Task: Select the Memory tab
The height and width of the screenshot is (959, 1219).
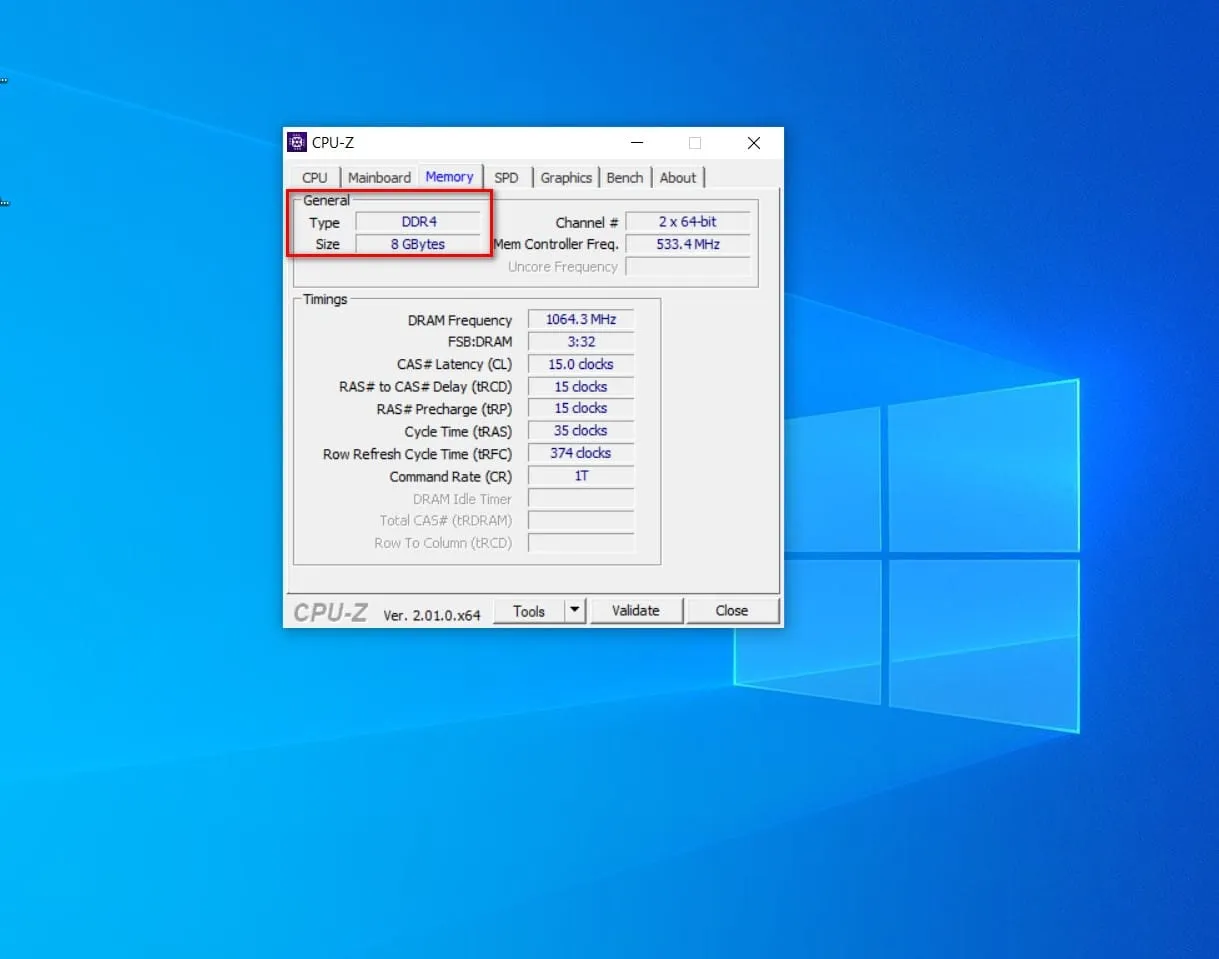Action: (449, 177)
